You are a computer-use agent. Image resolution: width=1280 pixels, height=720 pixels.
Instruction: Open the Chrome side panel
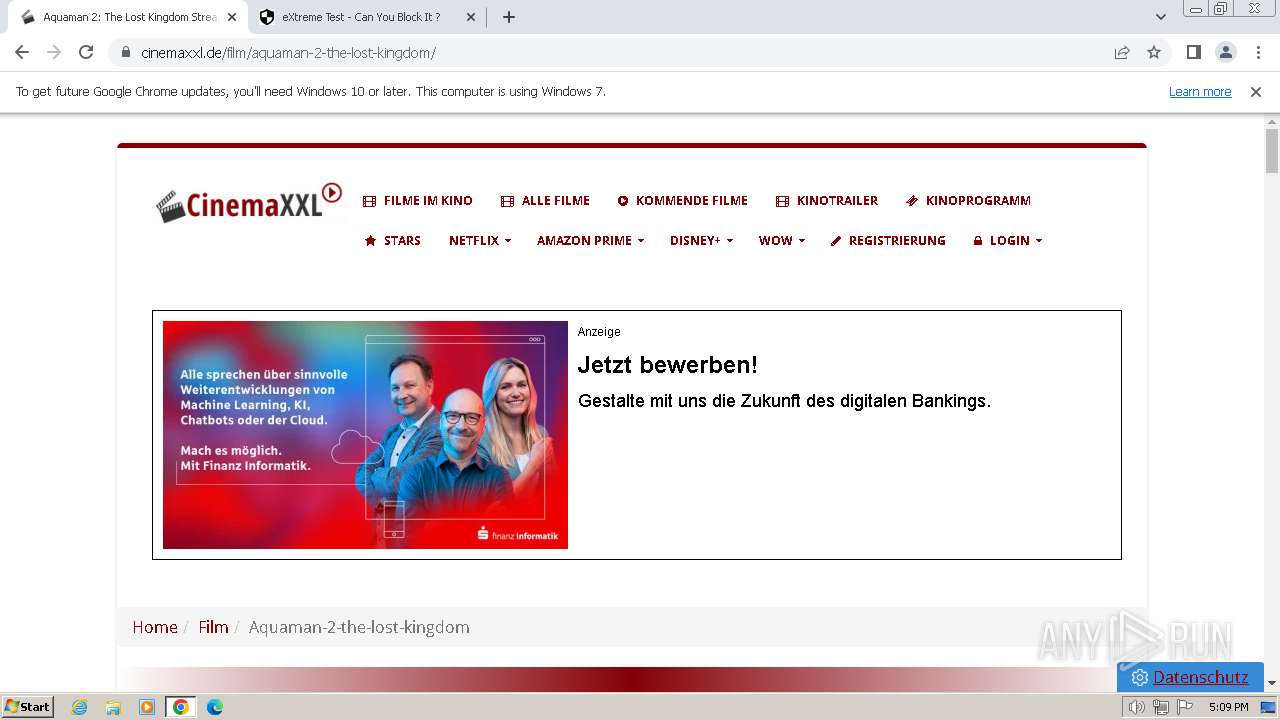click(1193, 52)
